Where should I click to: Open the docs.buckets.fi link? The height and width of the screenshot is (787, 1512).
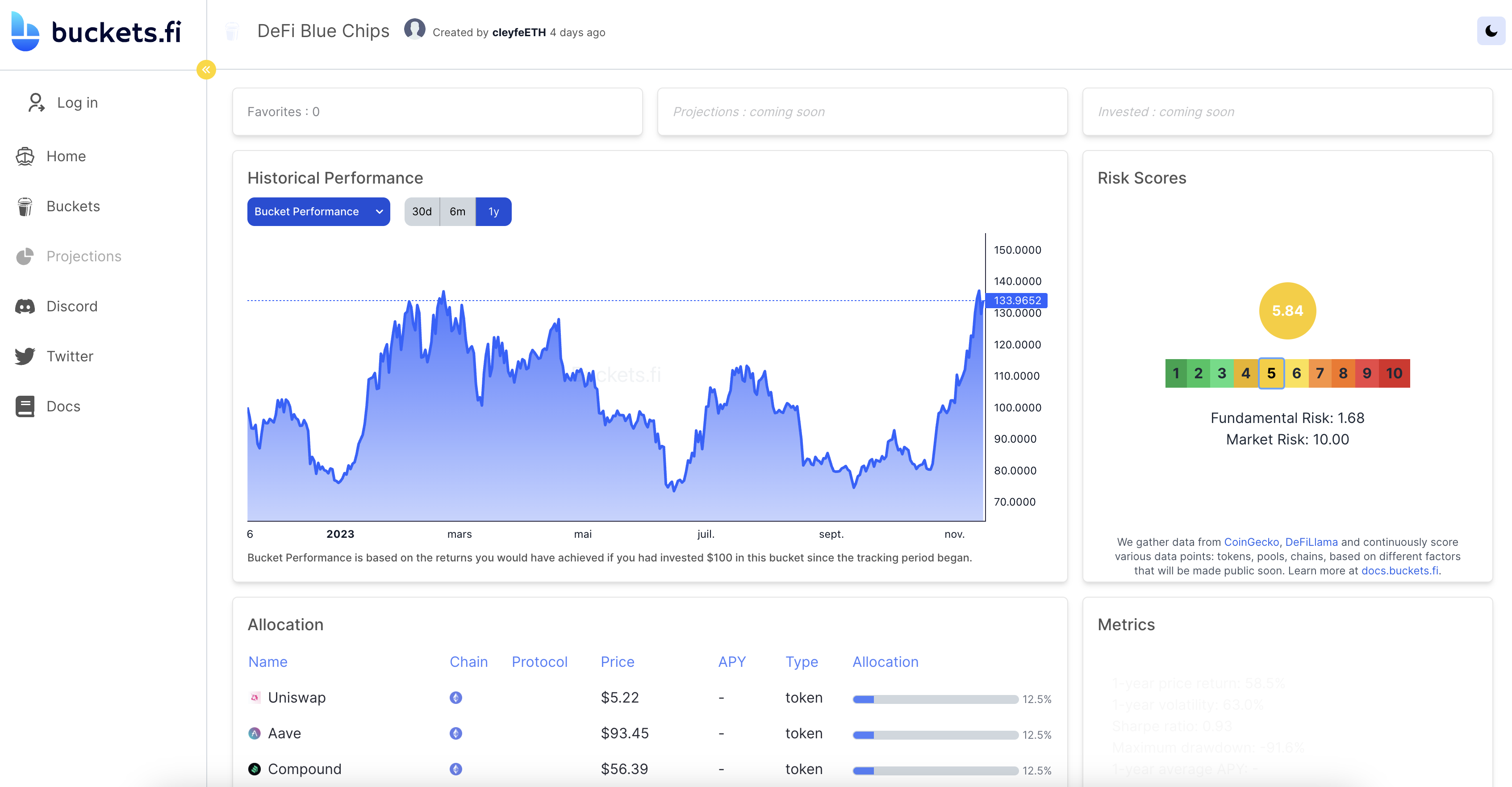[1399, 570]
